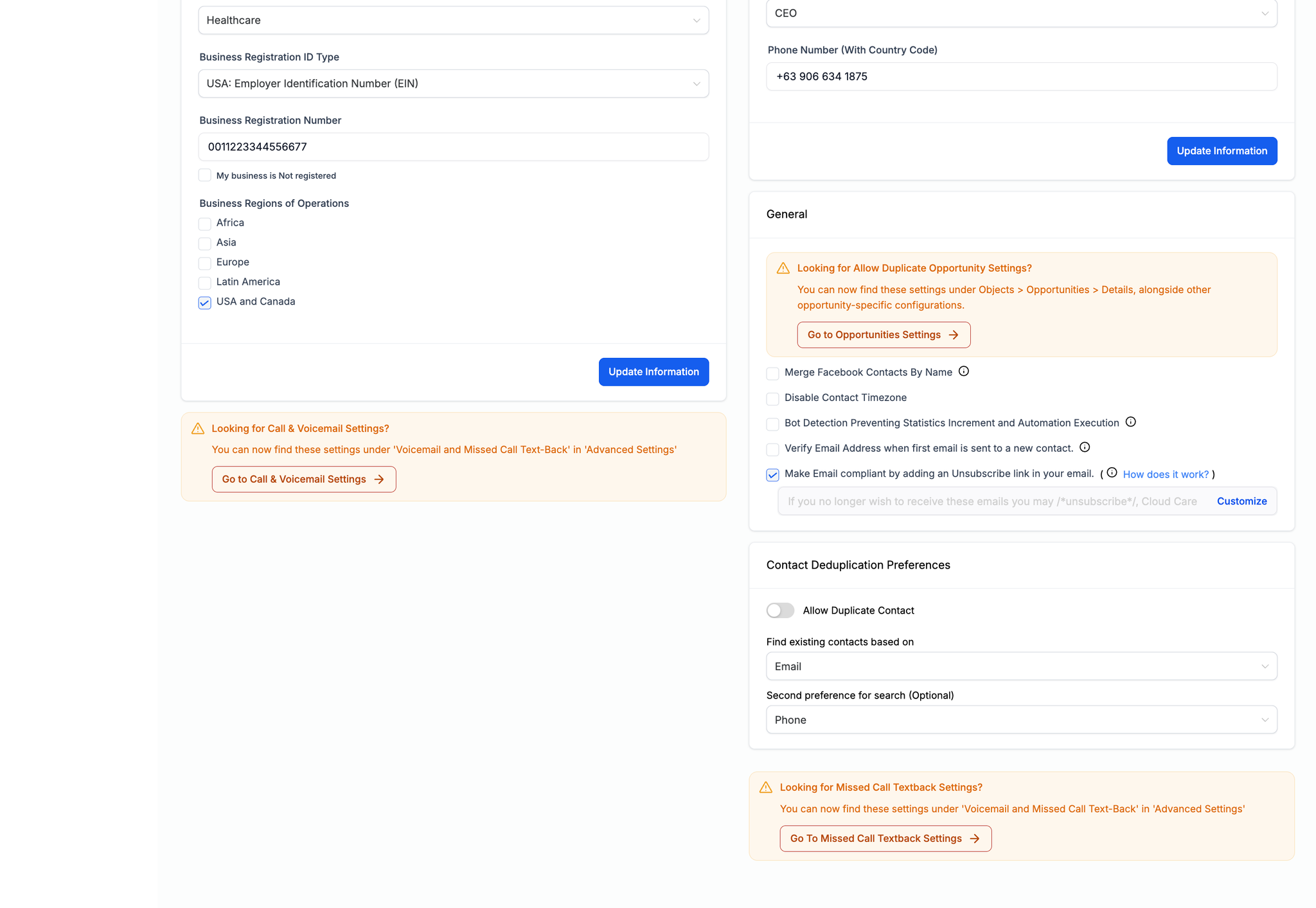Click the Business Registration Number field
The image size is (1316, 908).
coord(453,147)
